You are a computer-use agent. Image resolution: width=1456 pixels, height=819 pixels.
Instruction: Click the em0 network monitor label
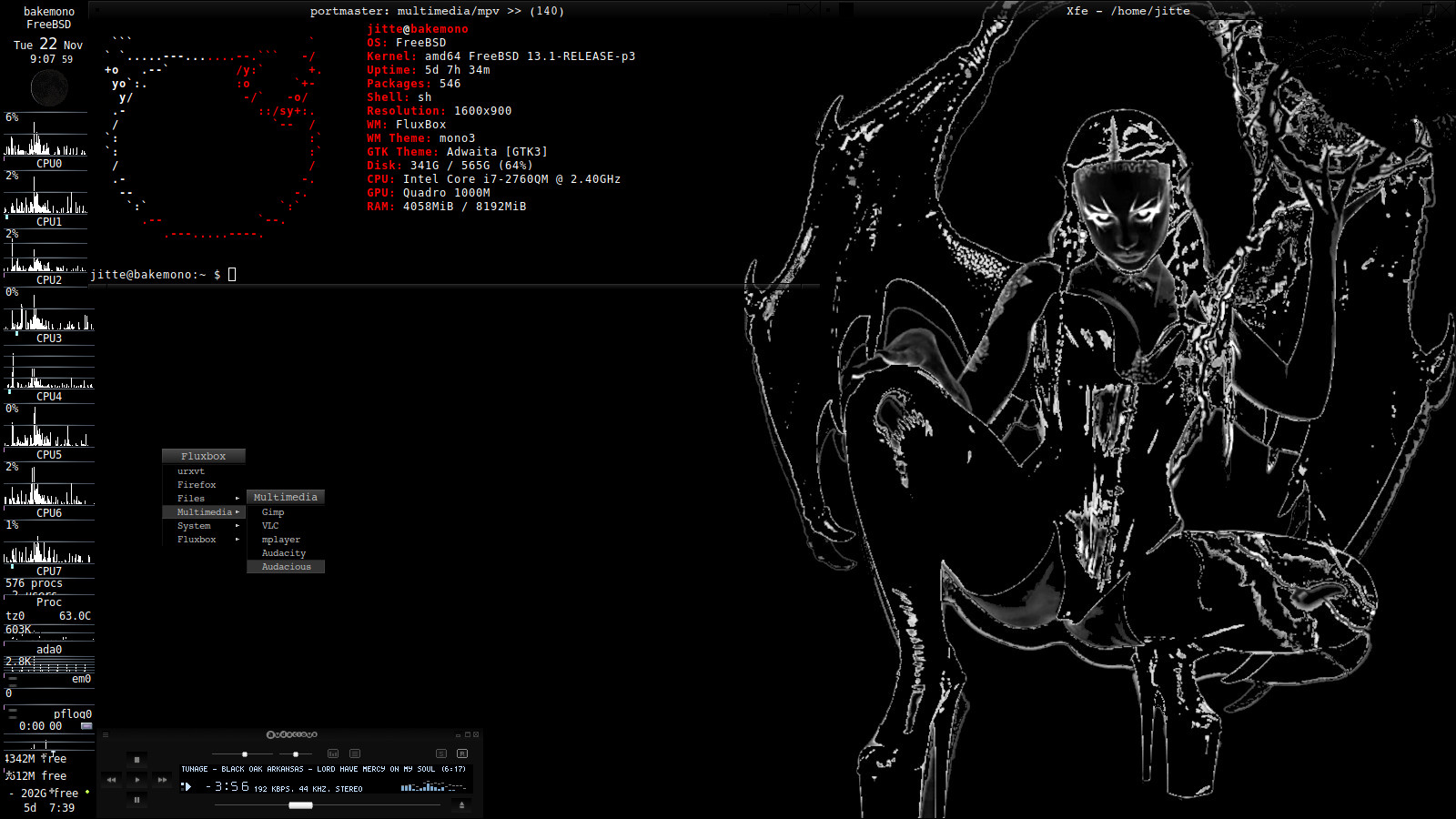tap(81, 679)
